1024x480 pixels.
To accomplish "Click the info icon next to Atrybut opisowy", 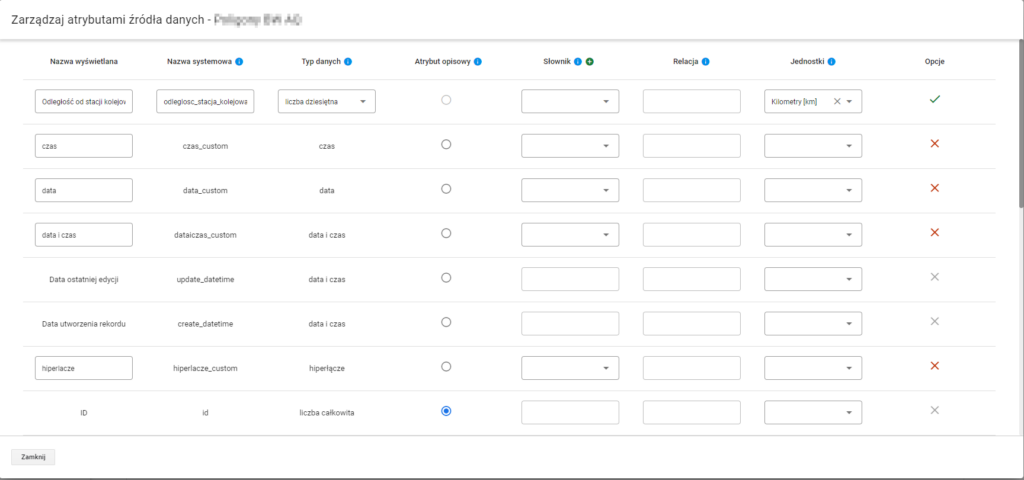I will point(478,62).
